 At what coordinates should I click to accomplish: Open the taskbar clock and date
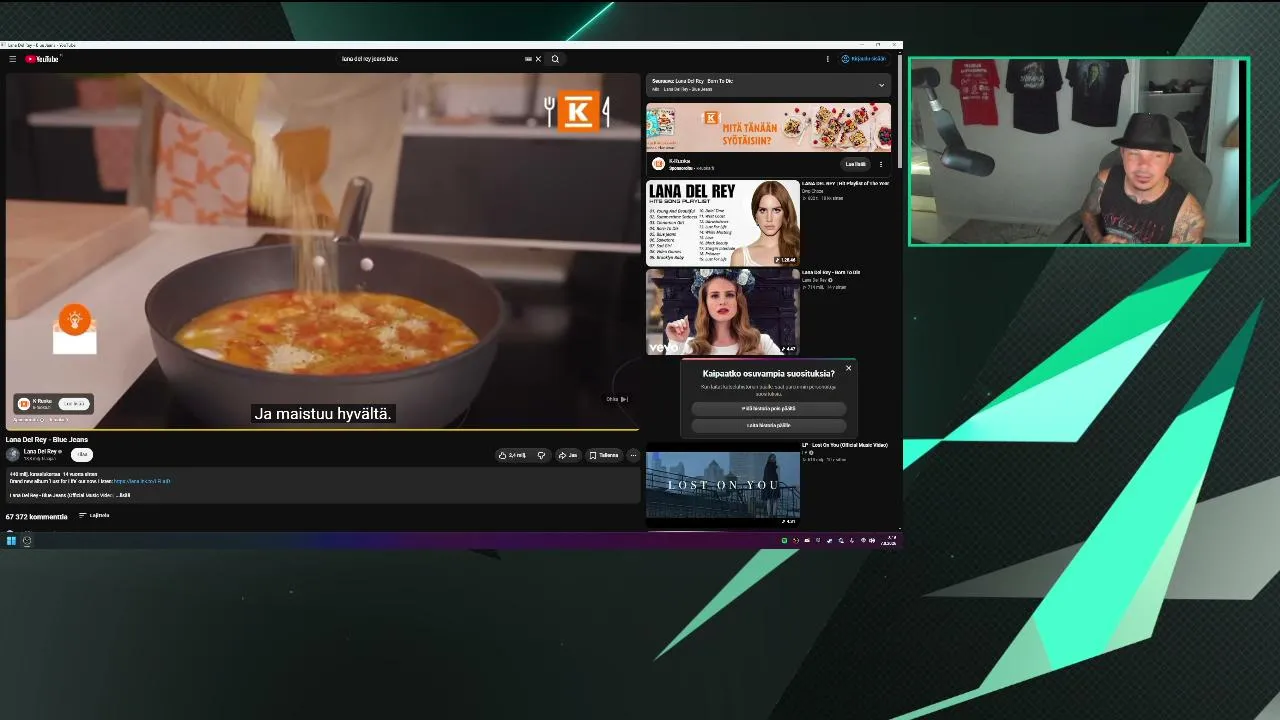click(889, 541)
